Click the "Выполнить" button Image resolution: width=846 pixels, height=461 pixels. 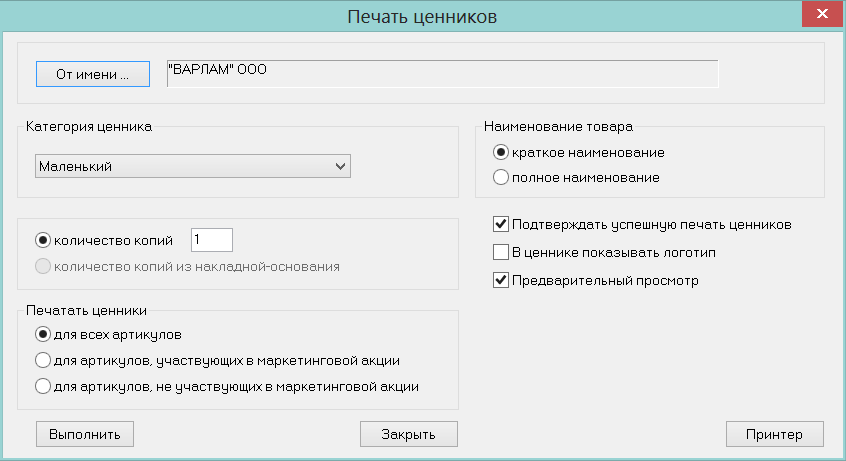85,434
